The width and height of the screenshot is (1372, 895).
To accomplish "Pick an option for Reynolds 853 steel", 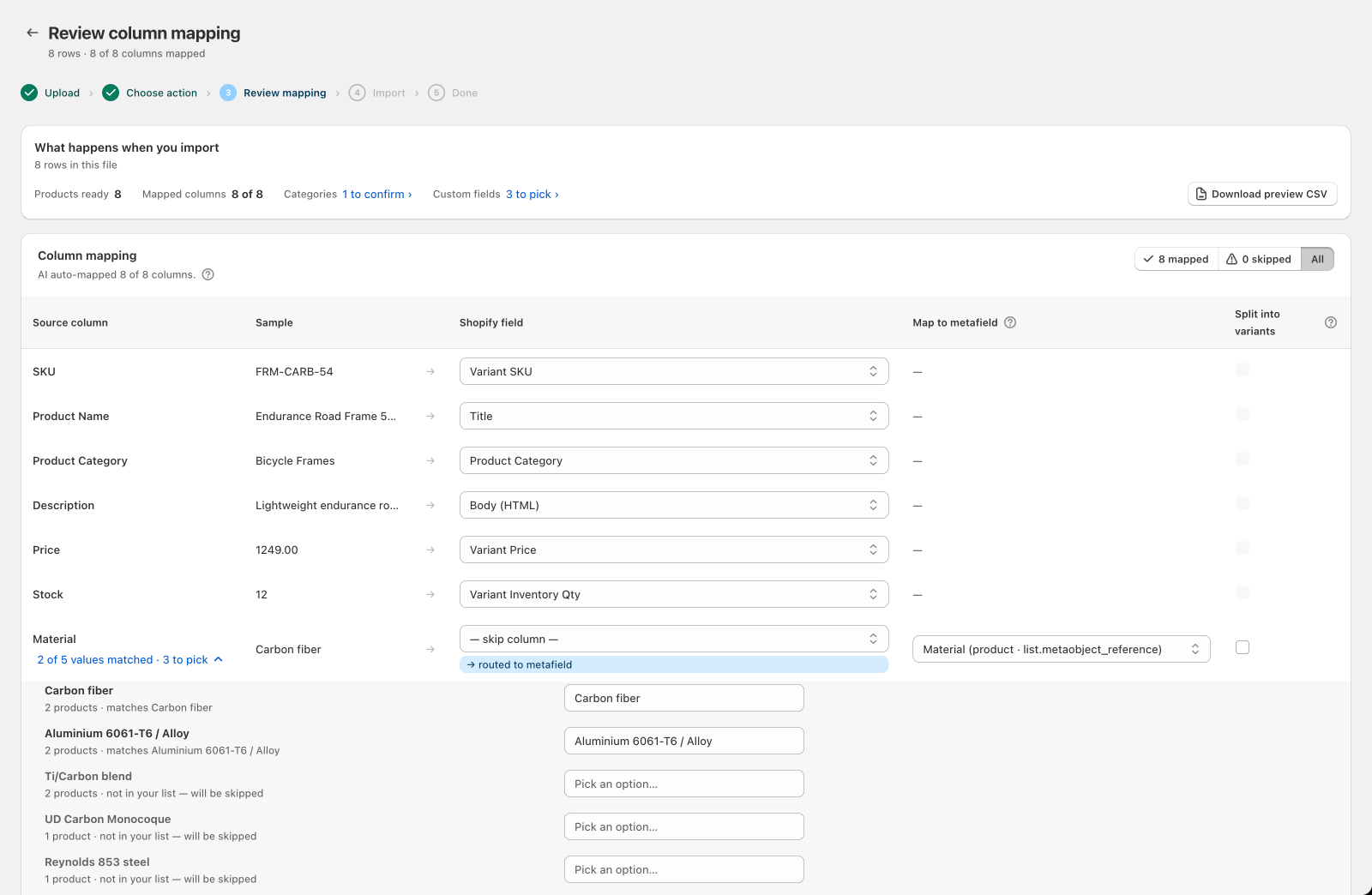I will (684, 869).
